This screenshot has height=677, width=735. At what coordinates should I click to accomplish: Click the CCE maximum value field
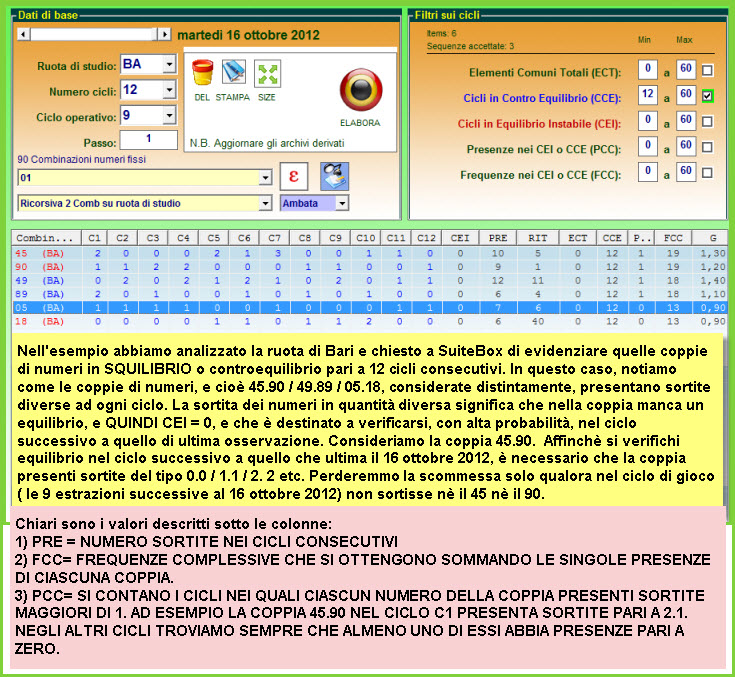686,95
